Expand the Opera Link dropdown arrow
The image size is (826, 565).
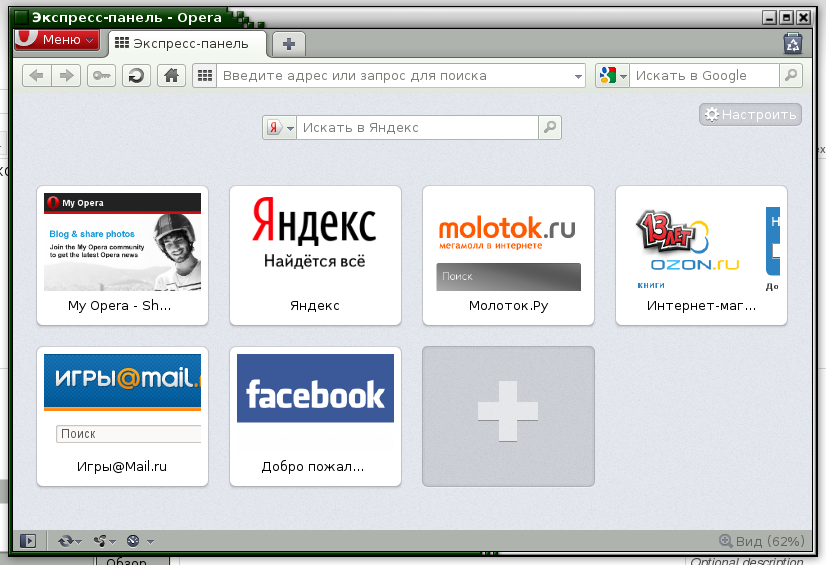[x=78, y=542]
